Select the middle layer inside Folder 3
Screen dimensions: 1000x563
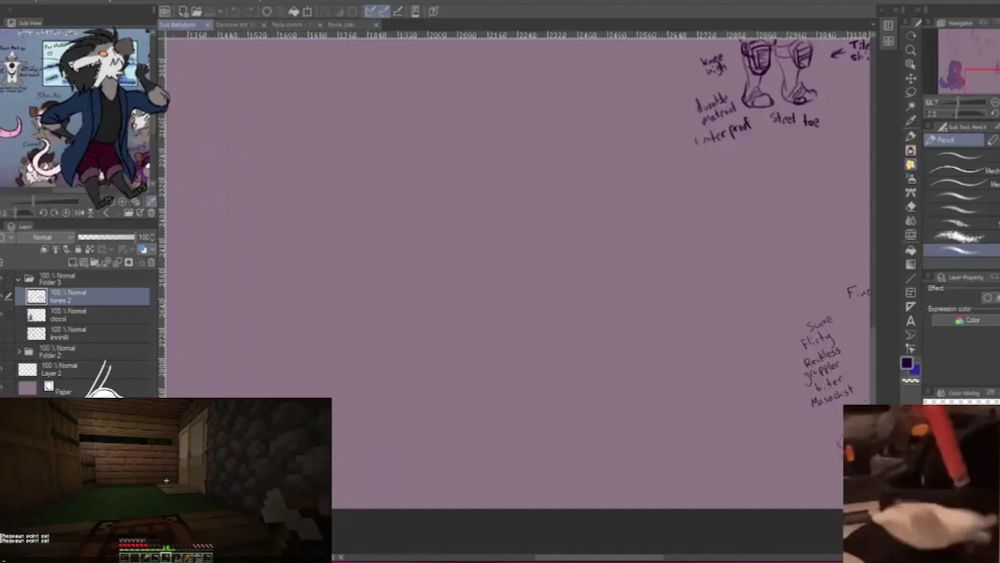(x=83, y=315)
